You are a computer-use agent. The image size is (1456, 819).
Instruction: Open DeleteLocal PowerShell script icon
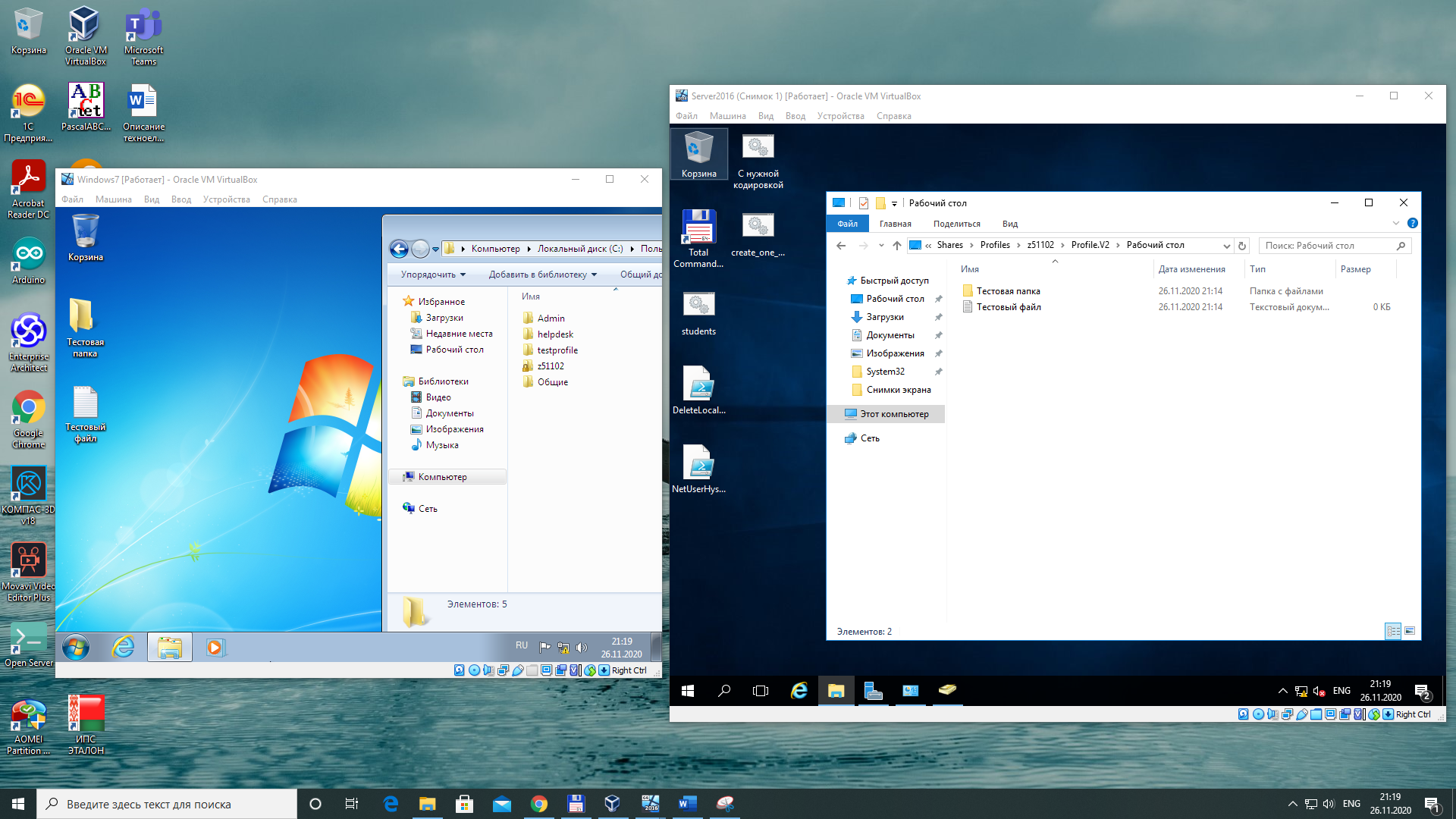coord(698,384)
